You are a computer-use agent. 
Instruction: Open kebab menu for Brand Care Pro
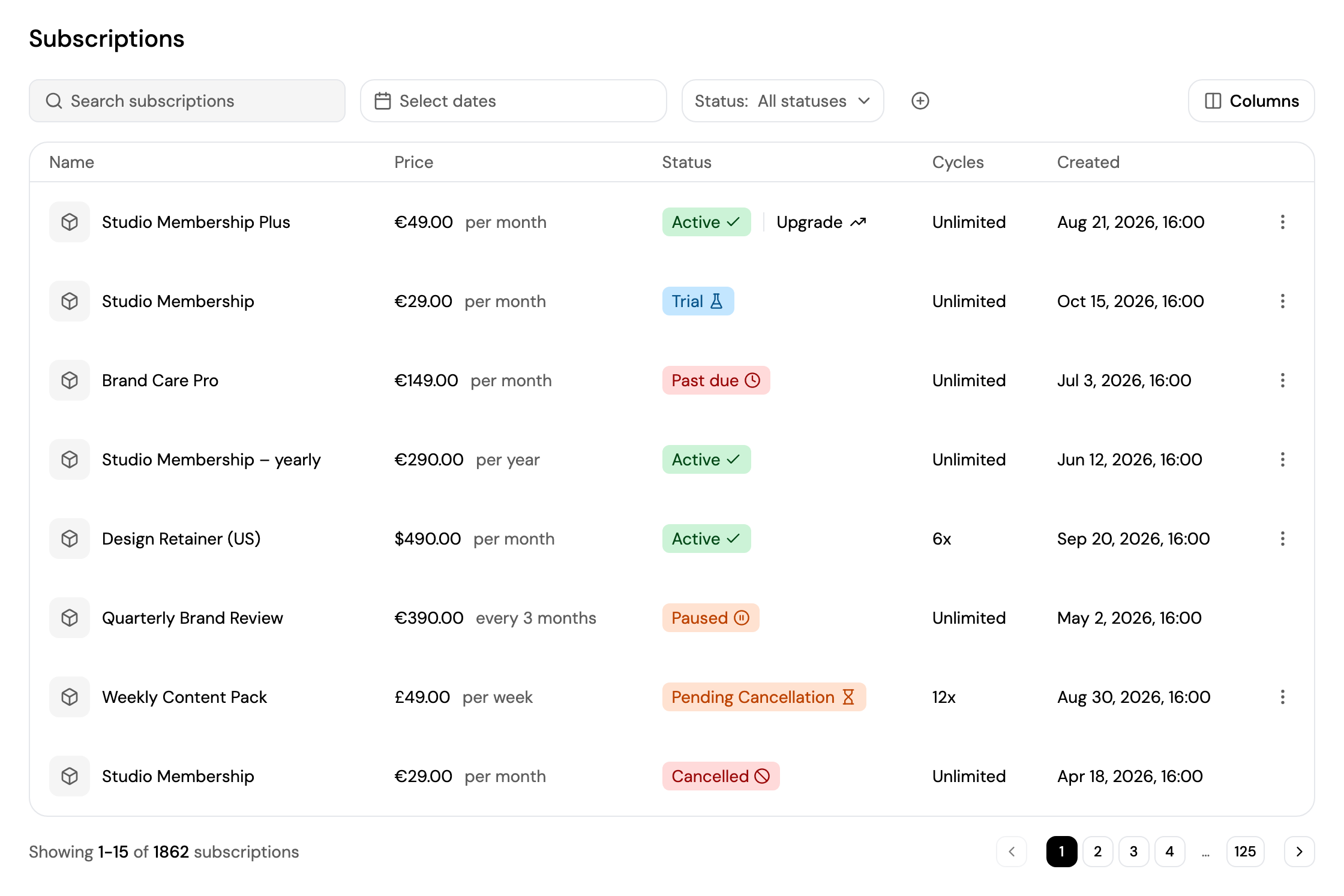point(1282,380)
